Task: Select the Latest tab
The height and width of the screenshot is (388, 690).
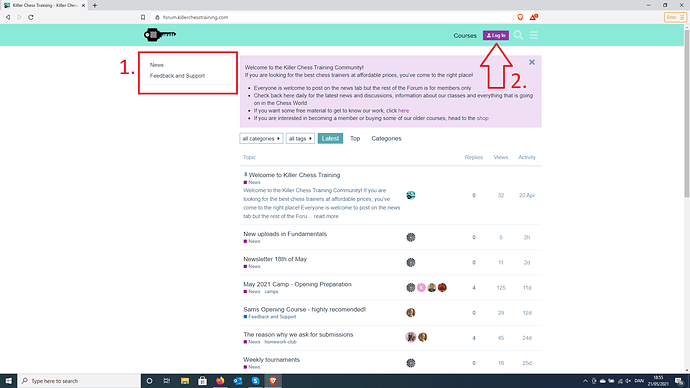Action: pyautogui.click(x=330, y=139)
